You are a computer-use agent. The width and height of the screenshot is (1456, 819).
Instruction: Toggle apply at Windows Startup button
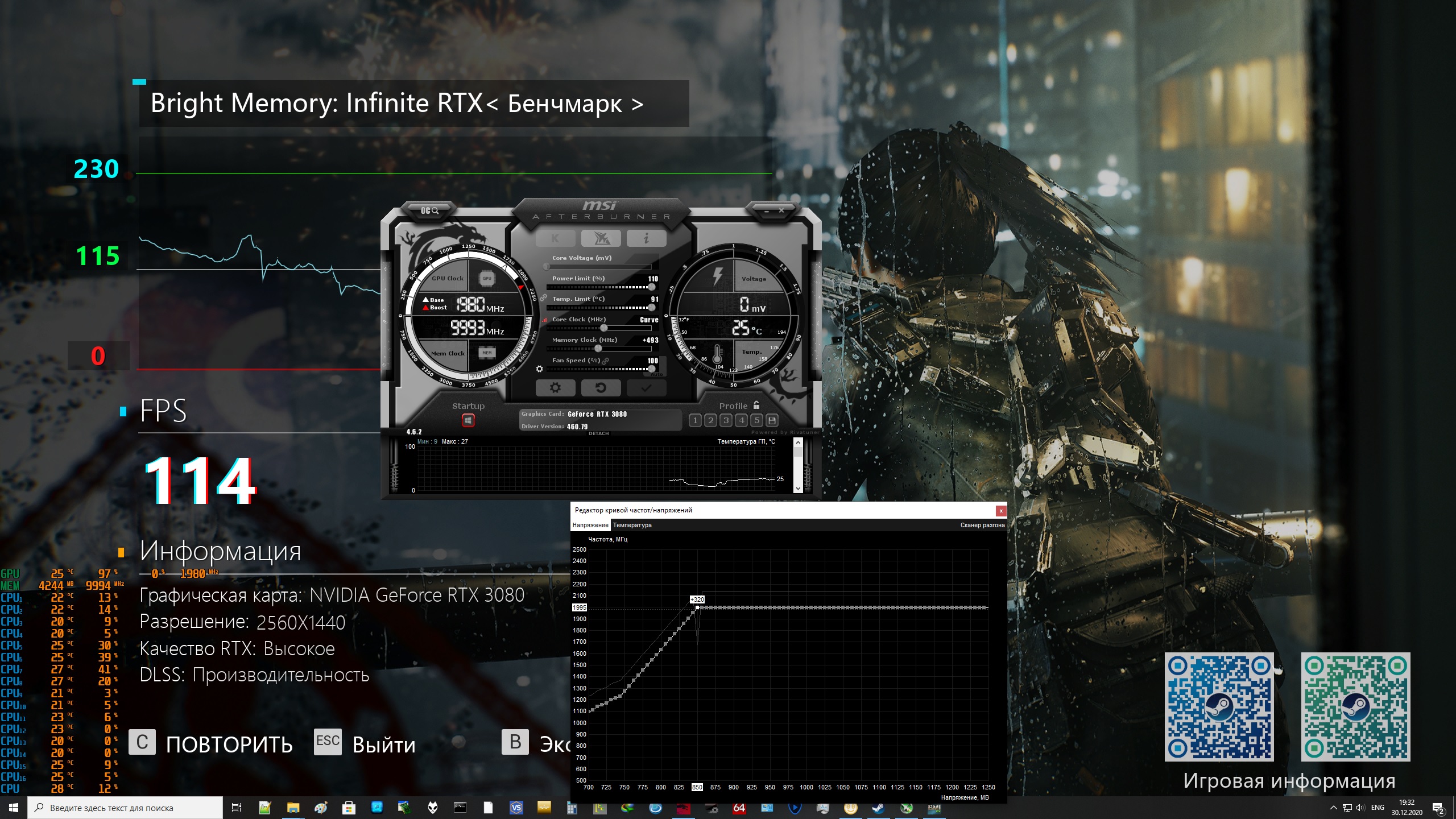click(468, 420)
